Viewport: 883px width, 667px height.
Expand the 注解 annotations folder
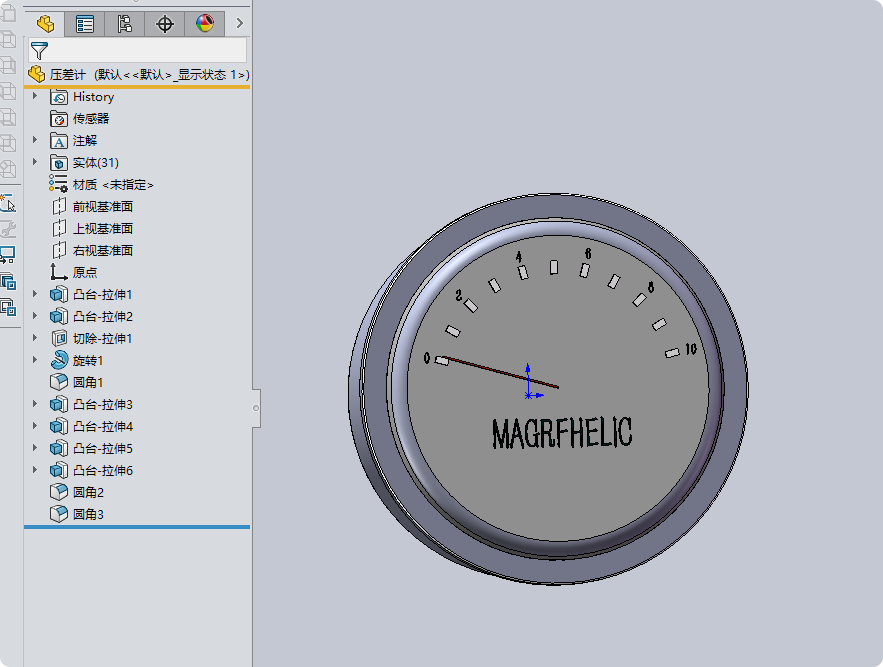[35, 140]
